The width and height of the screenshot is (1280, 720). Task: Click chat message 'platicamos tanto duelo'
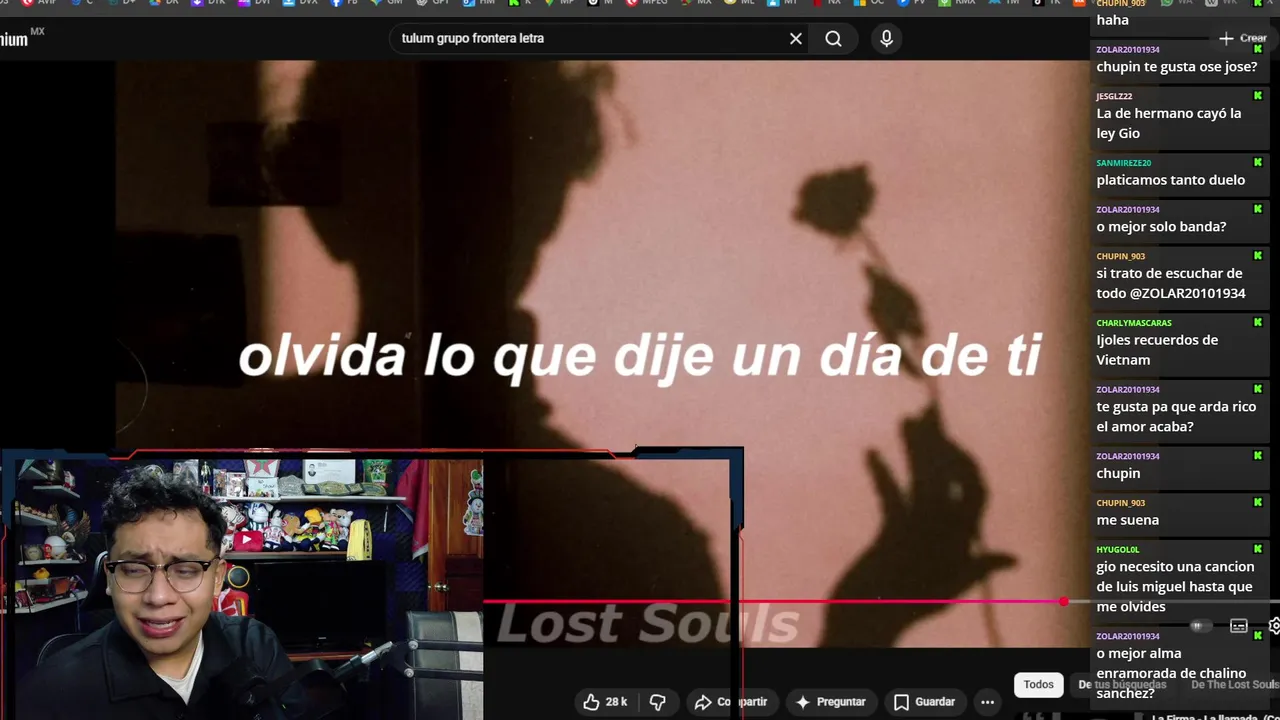[x=1171, y=180]
